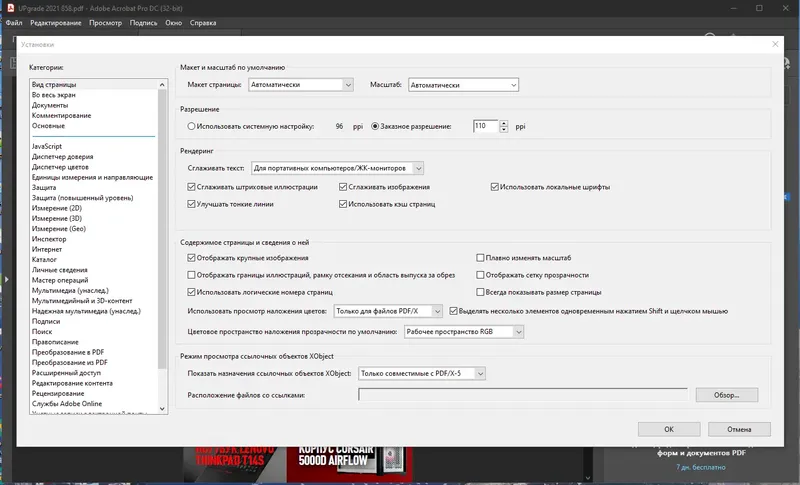Confirm settings with the OK button
This screenshot has height=485, width=800.
point(669,429)
